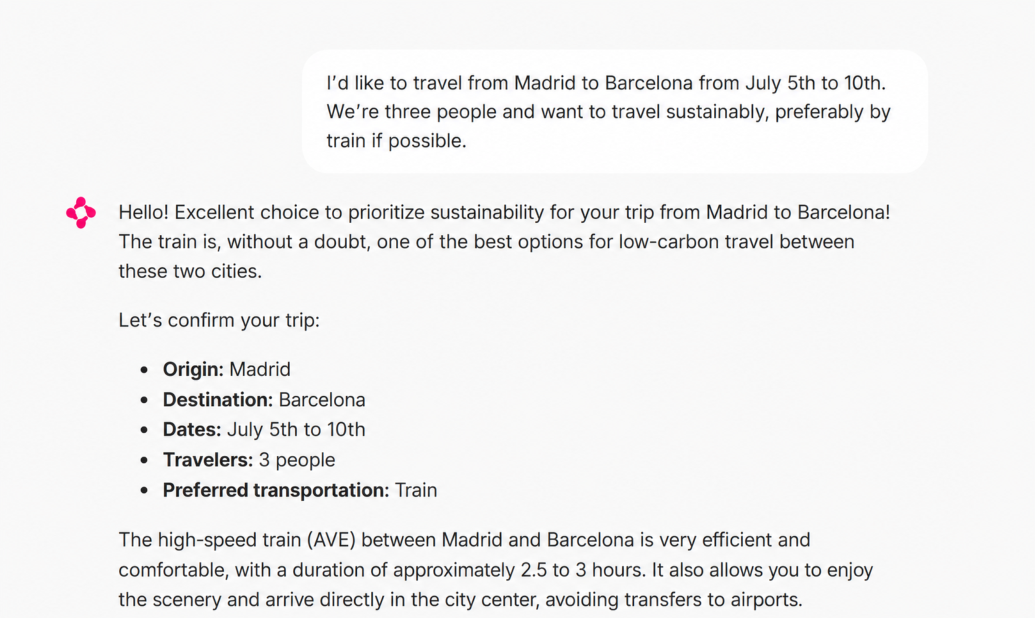The width and height of the screenshot is (1035, 618).
Task: Click "Barcelona" in the Destination line
Action: click(322, 399)
